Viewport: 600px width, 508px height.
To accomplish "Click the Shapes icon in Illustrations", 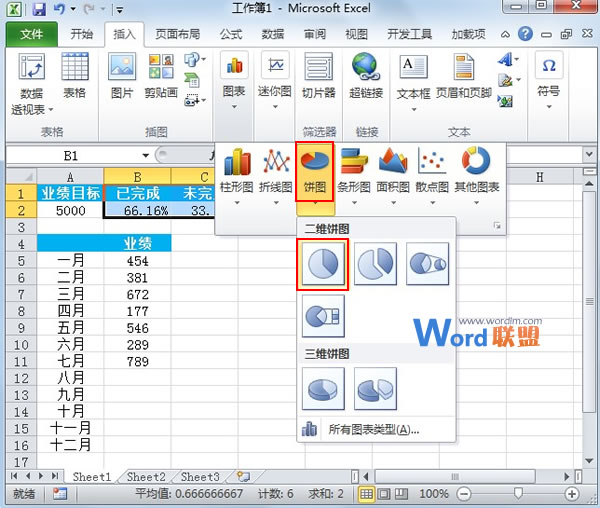I will (x=192, y=59).
